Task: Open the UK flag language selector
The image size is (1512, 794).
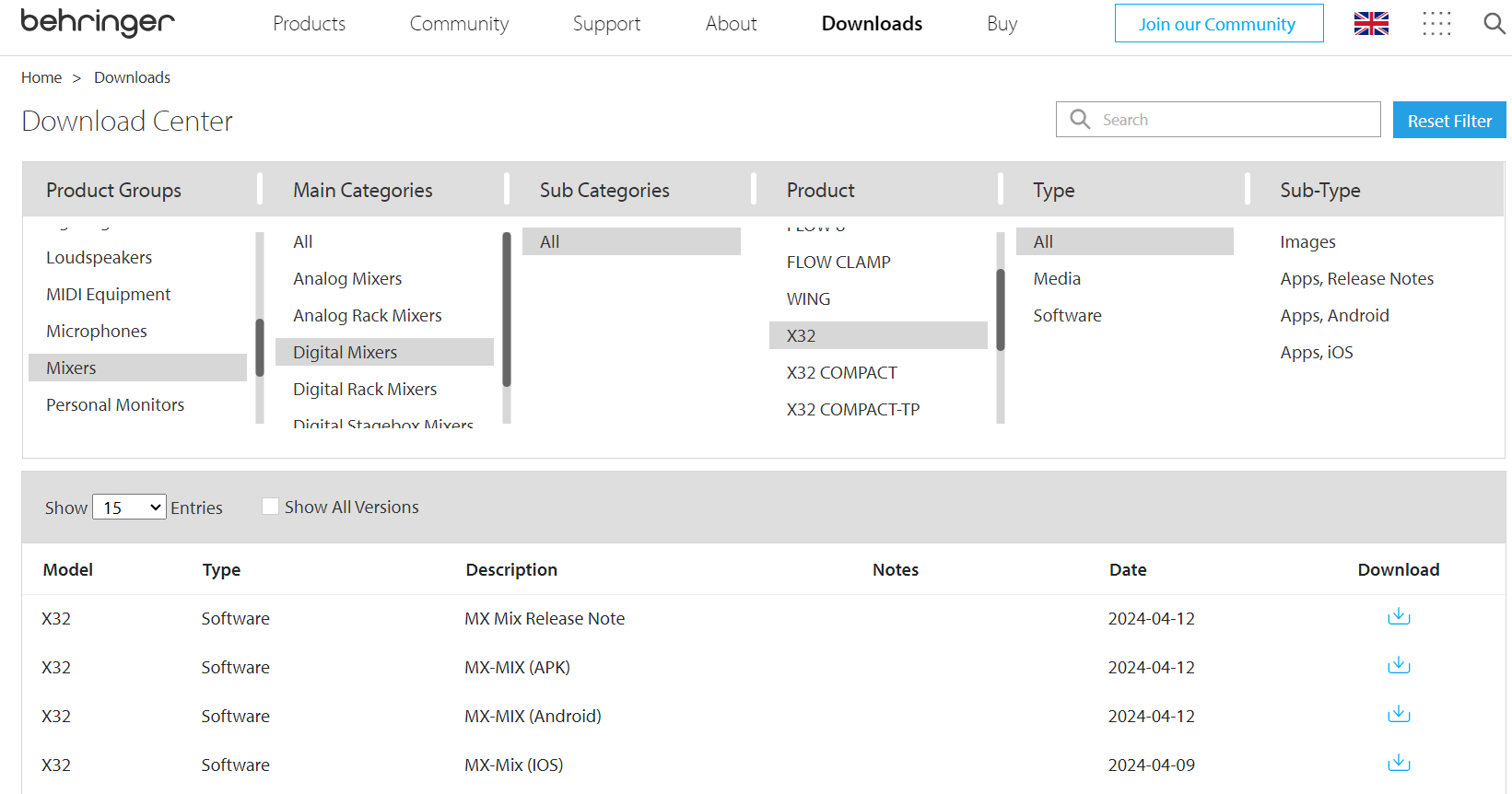Action: pyautogui.click(x=1370, y=24)
